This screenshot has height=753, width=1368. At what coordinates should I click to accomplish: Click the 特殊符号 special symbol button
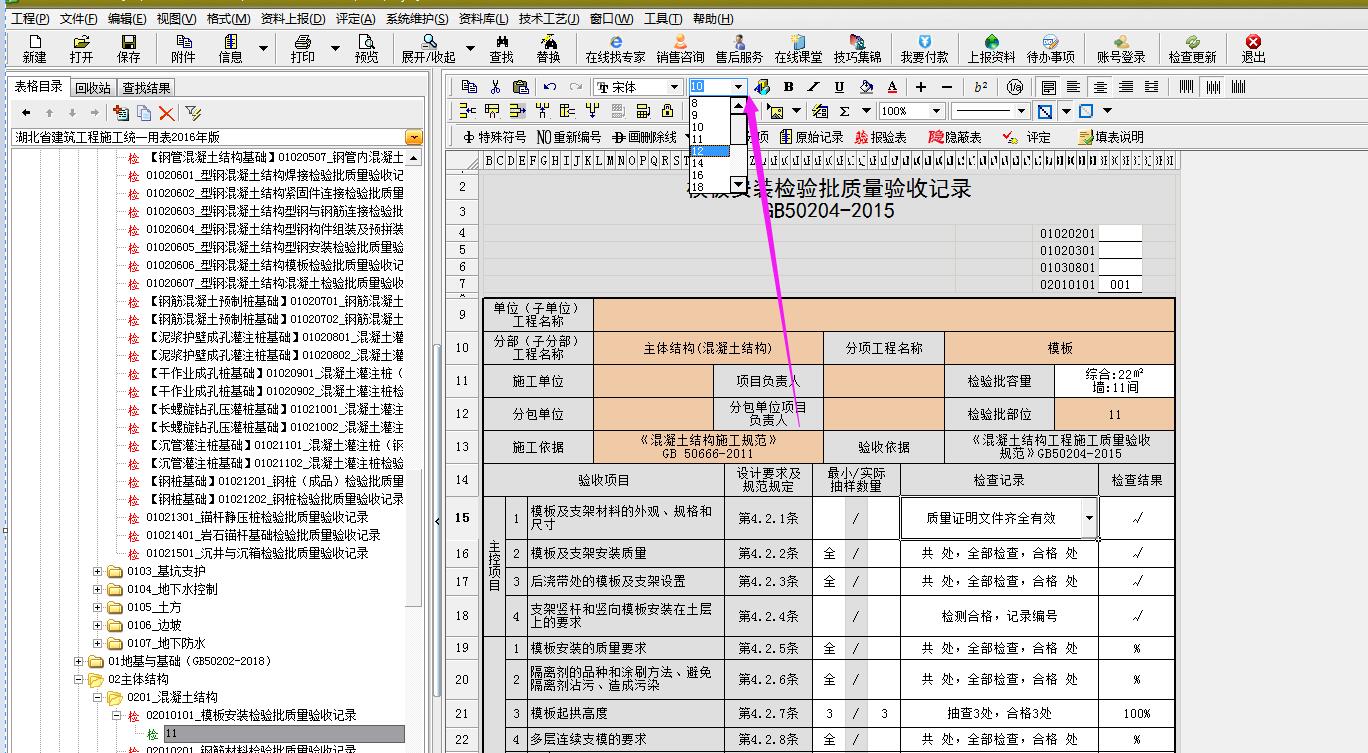pyautogui.click(x=495, y=137)
